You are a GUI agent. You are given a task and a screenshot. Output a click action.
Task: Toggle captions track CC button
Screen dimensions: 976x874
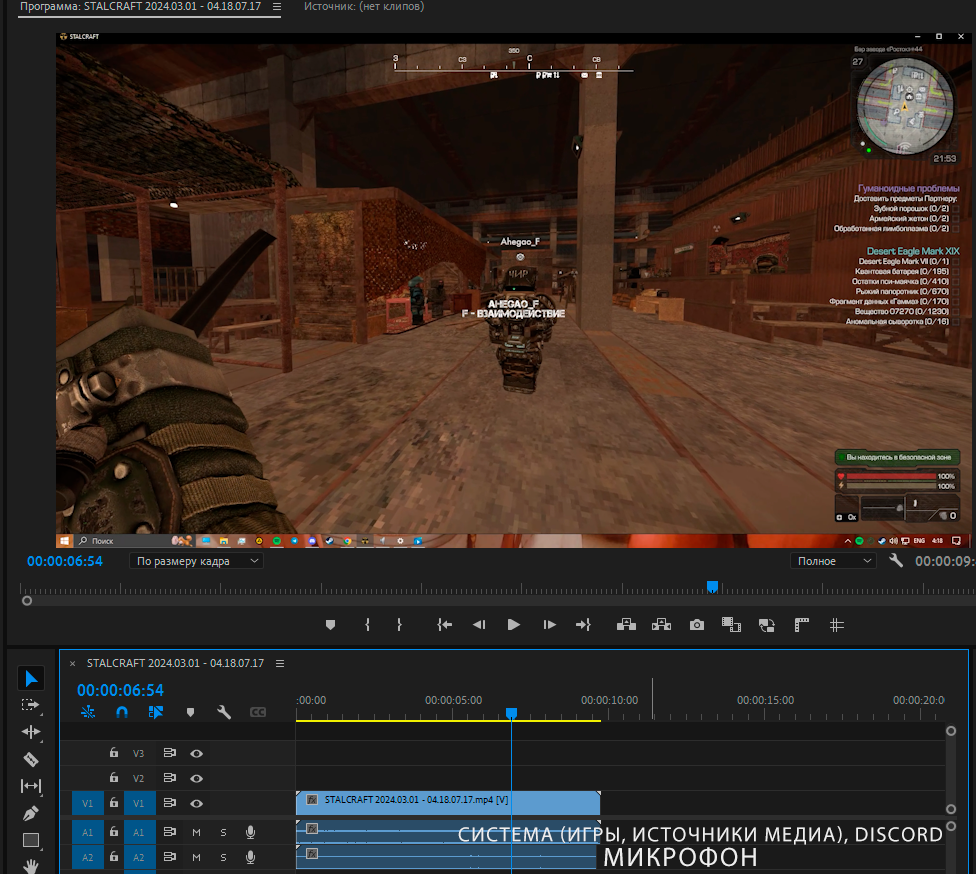[x=258, y=712]
